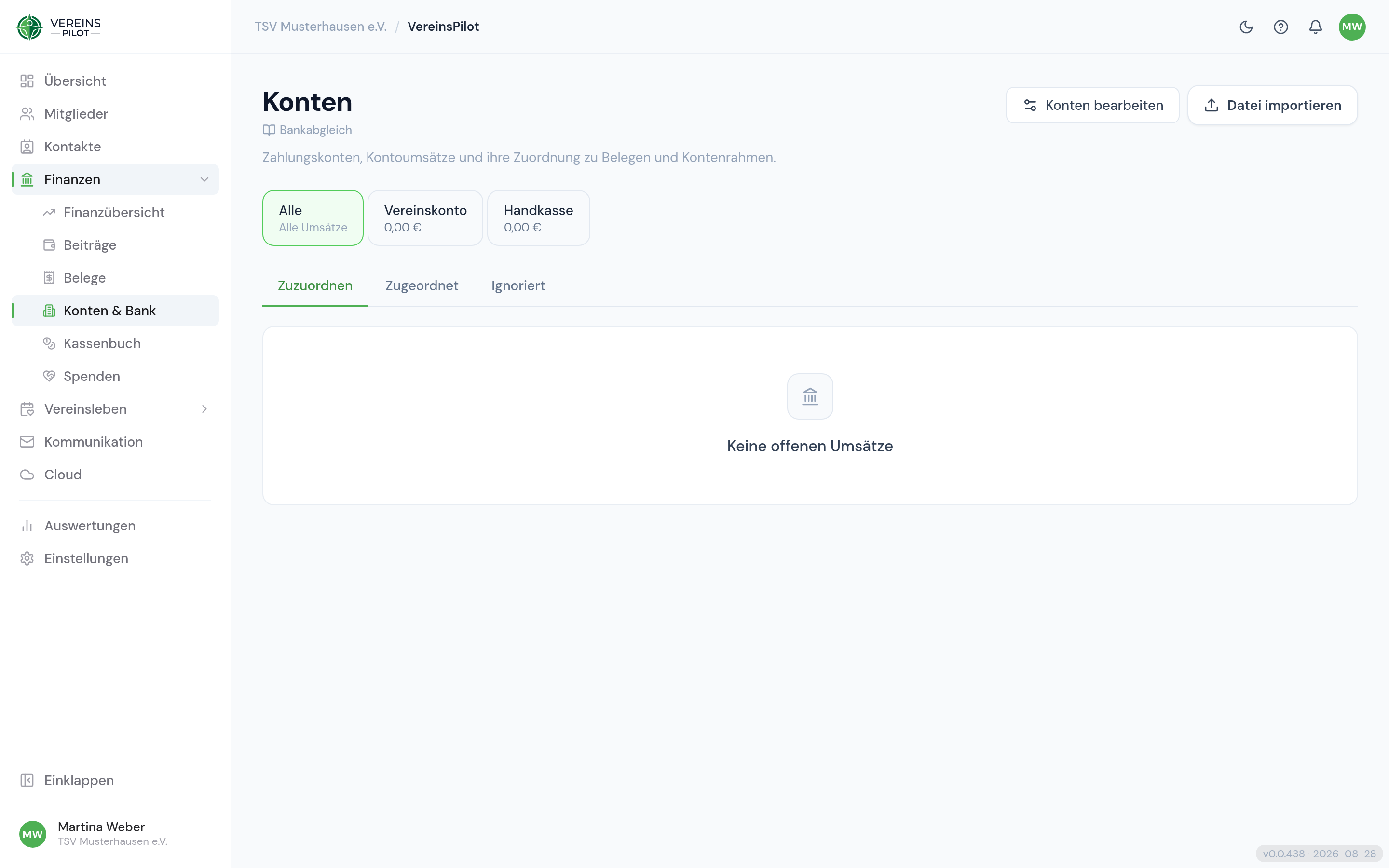Expand the Vereinsleben chevron
Image resolution: width=1389 pixels, height=868 pixels.
[x=204, y=409]
